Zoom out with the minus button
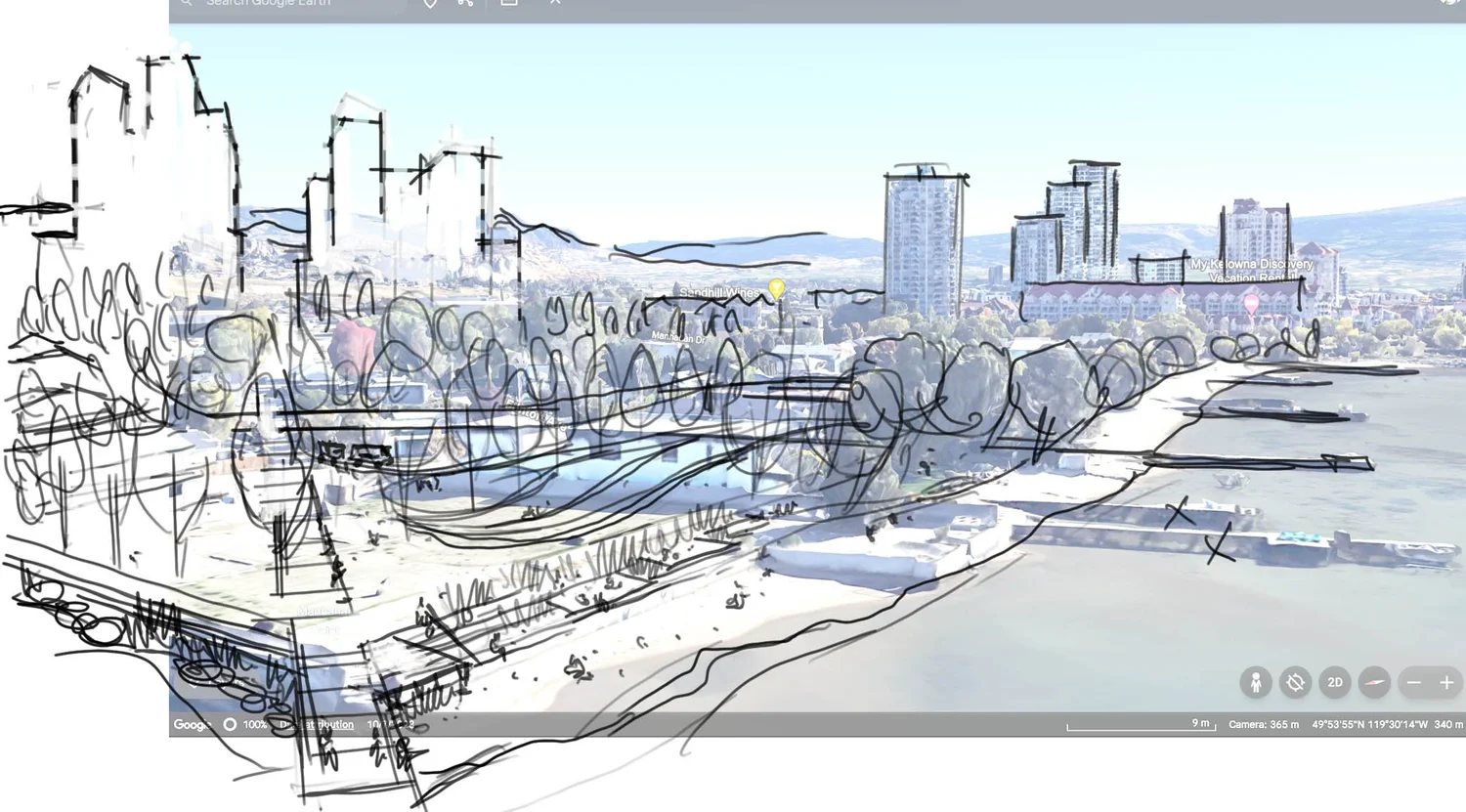This screenshot has height=812, width=1466. 1413,682
